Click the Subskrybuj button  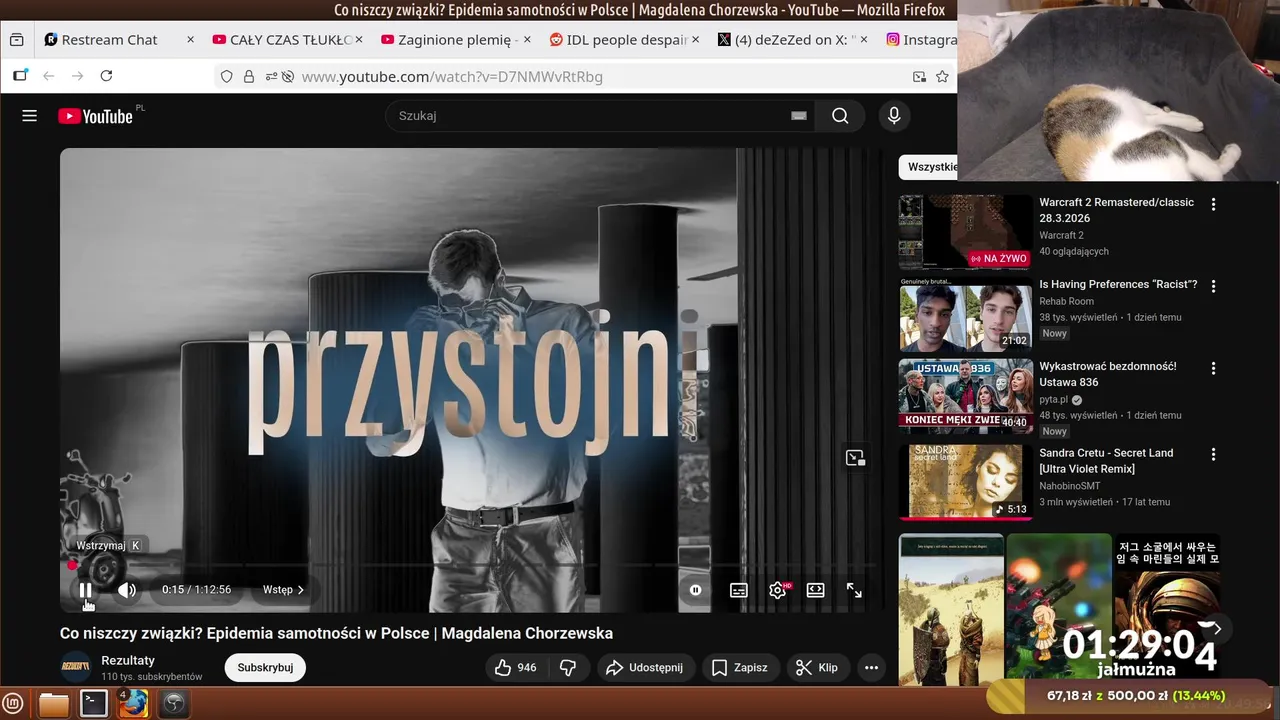click(265, 667)
